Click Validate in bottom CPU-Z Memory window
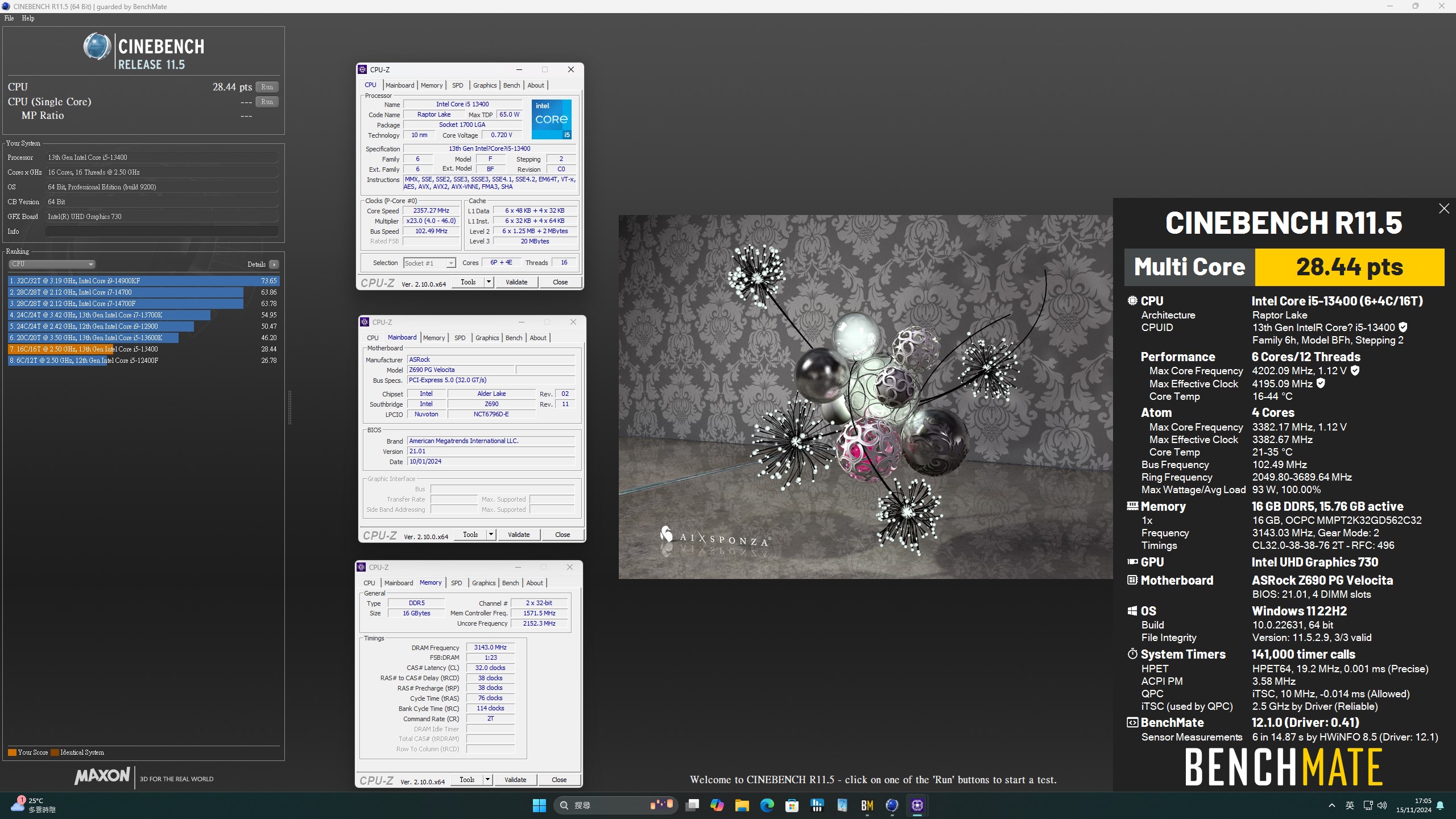Viewport: 1456px width, 819px height. [x=515, y=780]
